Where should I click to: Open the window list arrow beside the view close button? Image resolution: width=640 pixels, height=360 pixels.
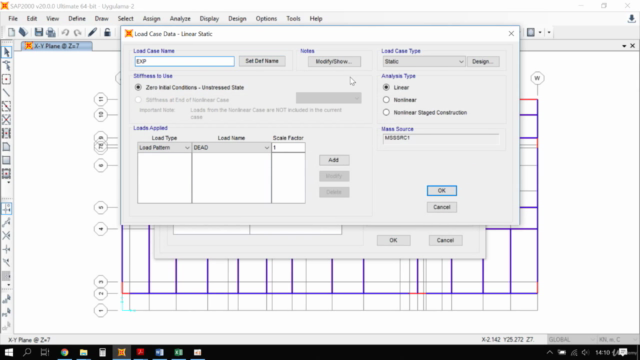click(624, 46)
